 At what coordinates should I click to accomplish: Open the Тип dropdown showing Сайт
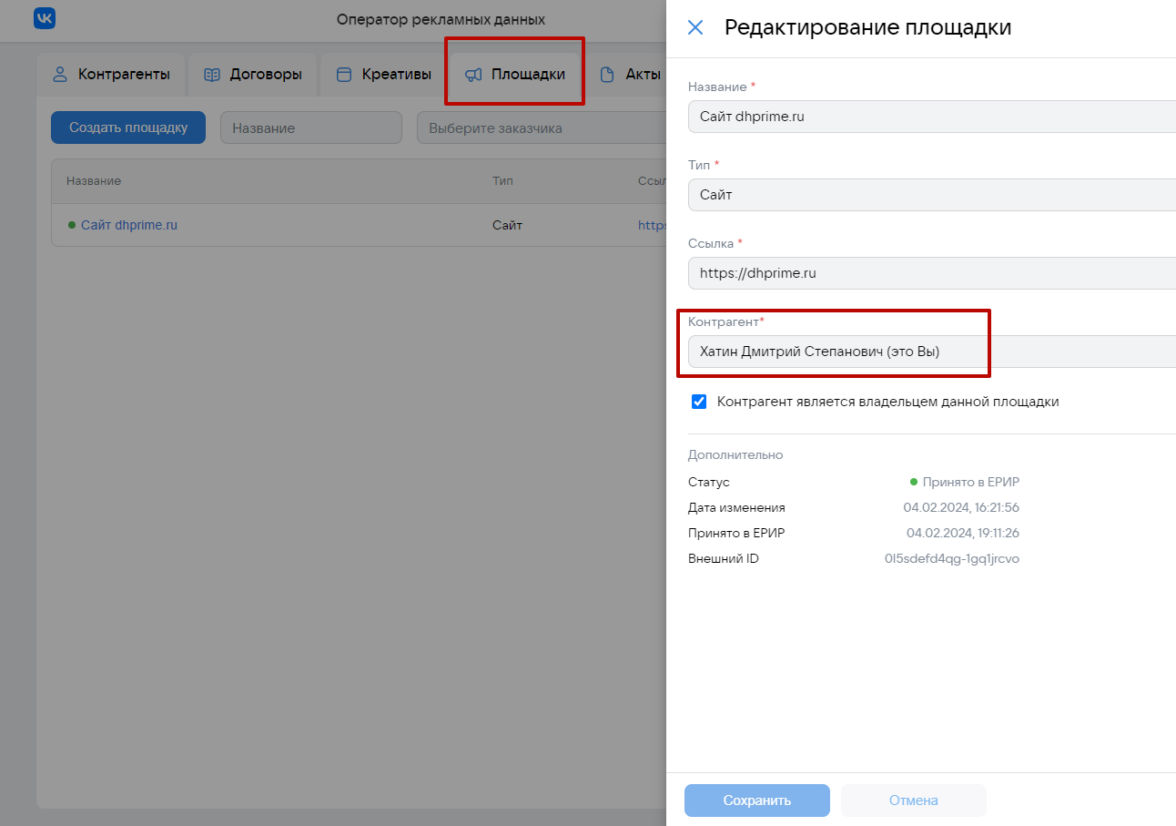pos(930,195)
